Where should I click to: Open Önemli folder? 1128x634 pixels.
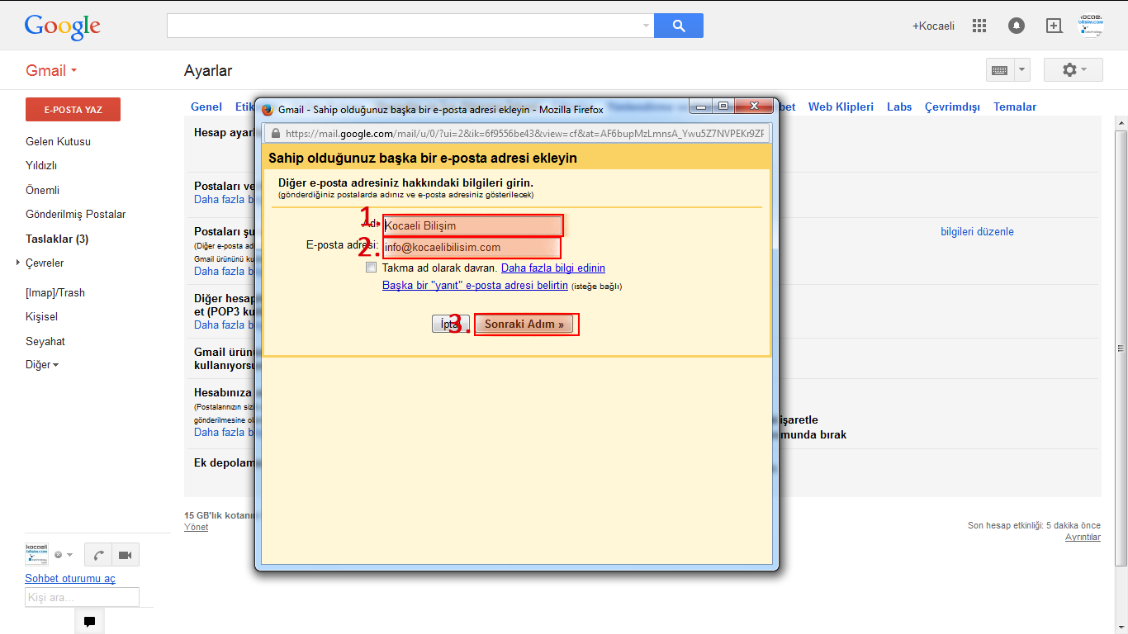(x=42, y=190)
